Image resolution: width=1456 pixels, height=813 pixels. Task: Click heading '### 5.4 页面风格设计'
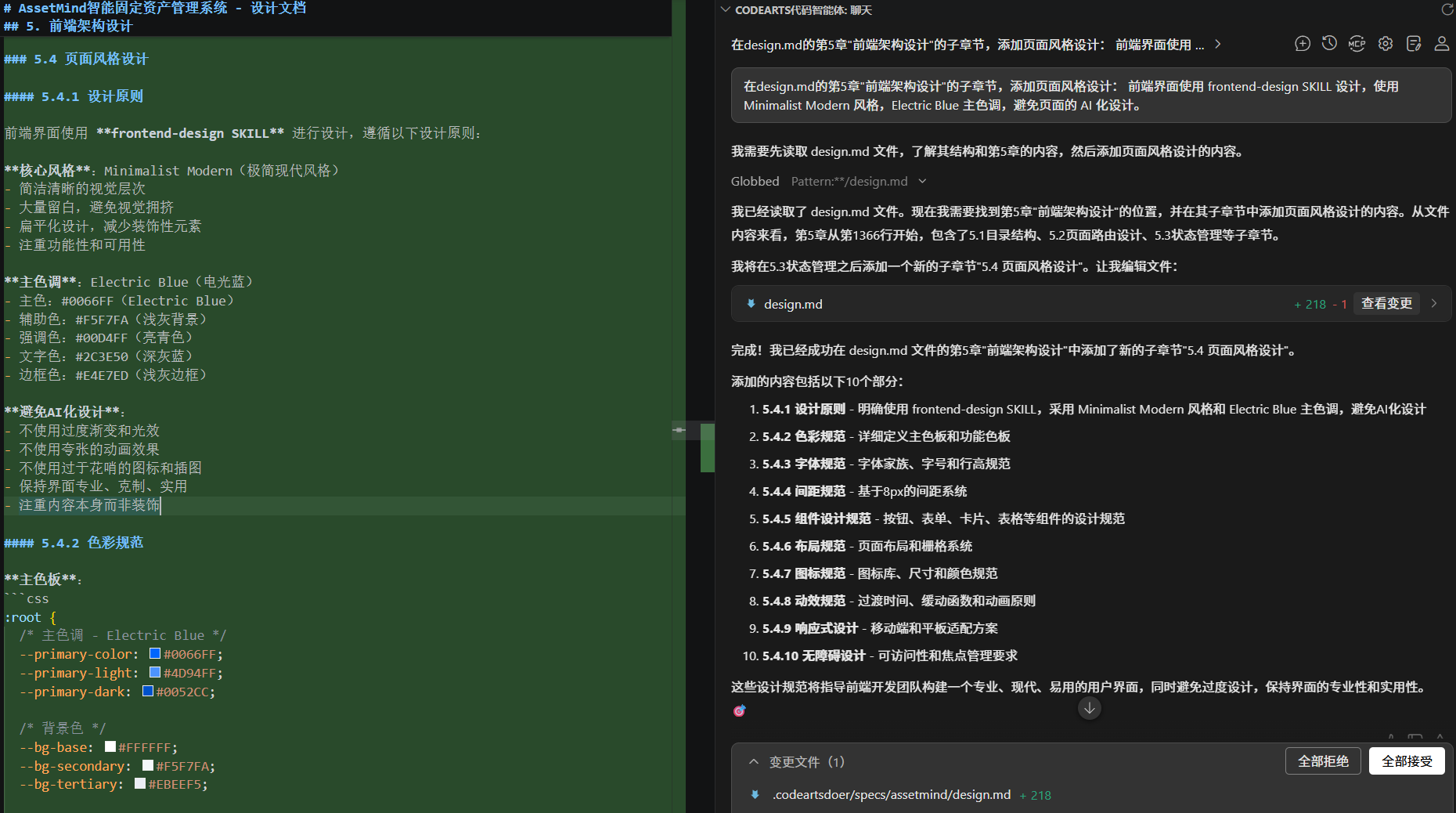76,59
